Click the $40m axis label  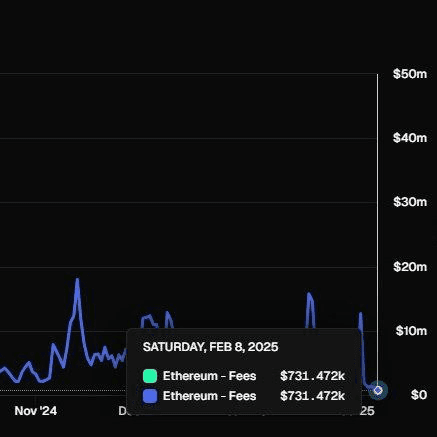(410, 138)
